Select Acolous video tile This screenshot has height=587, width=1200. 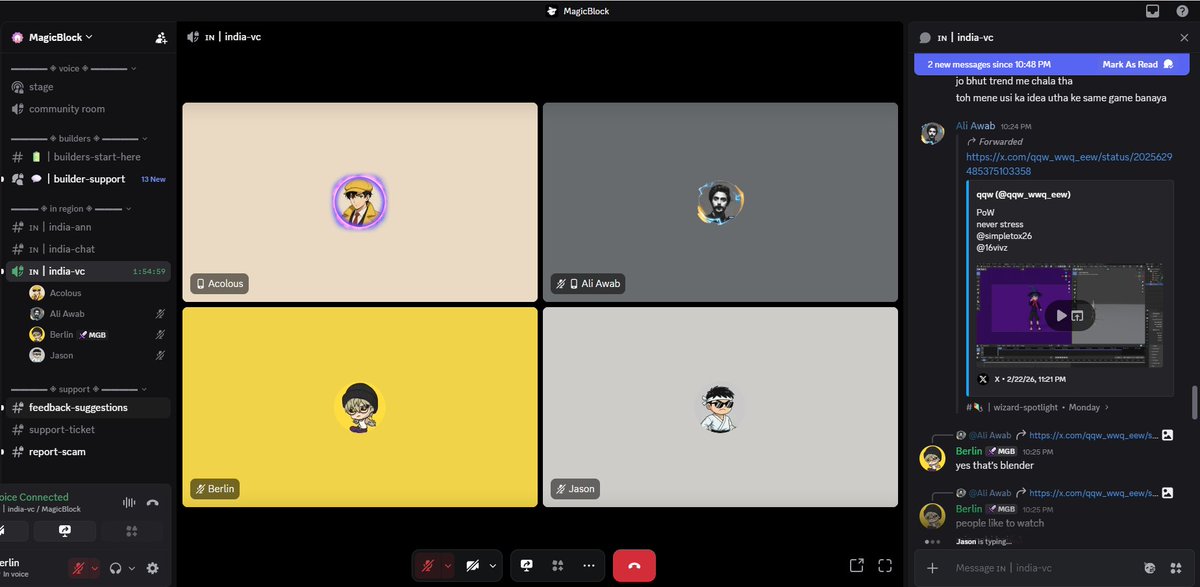click(360, 202)
